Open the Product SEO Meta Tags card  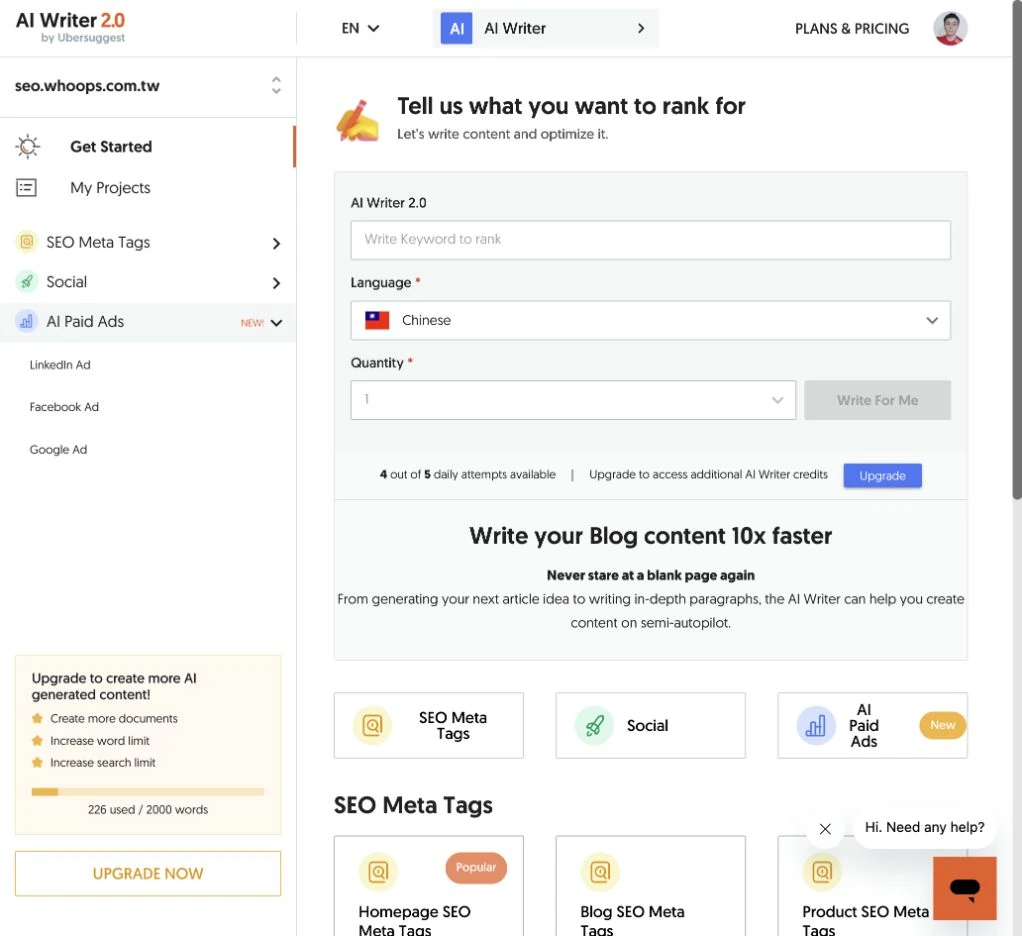(872, 886)
